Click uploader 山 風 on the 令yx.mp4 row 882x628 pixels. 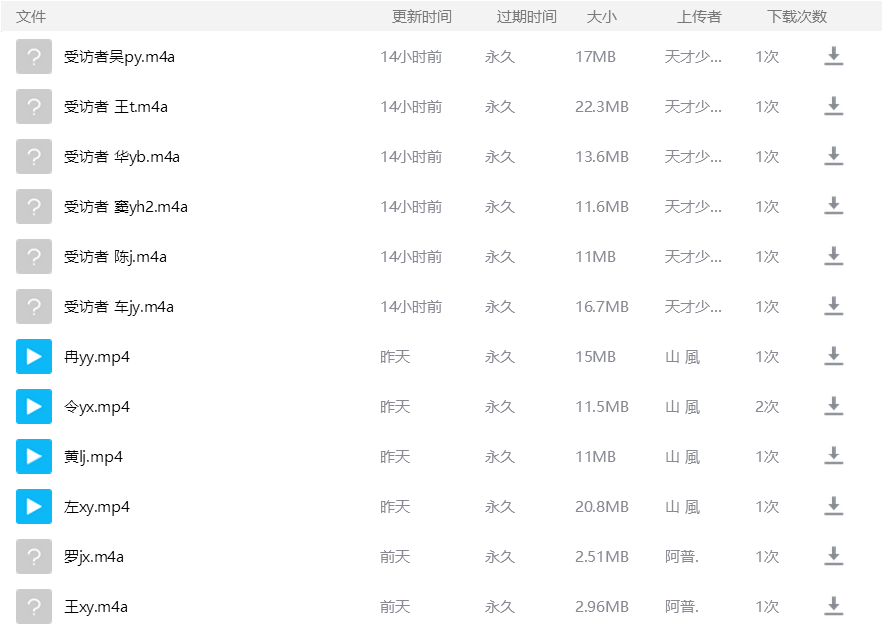682,407
